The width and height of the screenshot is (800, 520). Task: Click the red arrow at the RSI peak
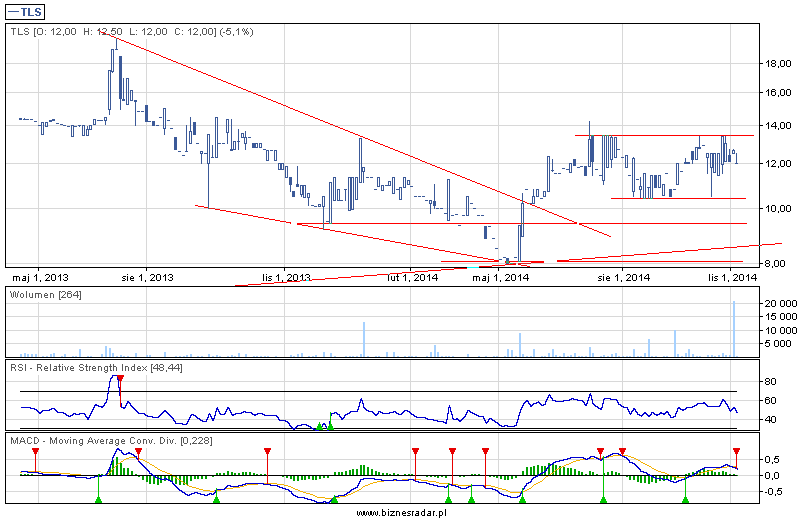(x=120, y=381)
